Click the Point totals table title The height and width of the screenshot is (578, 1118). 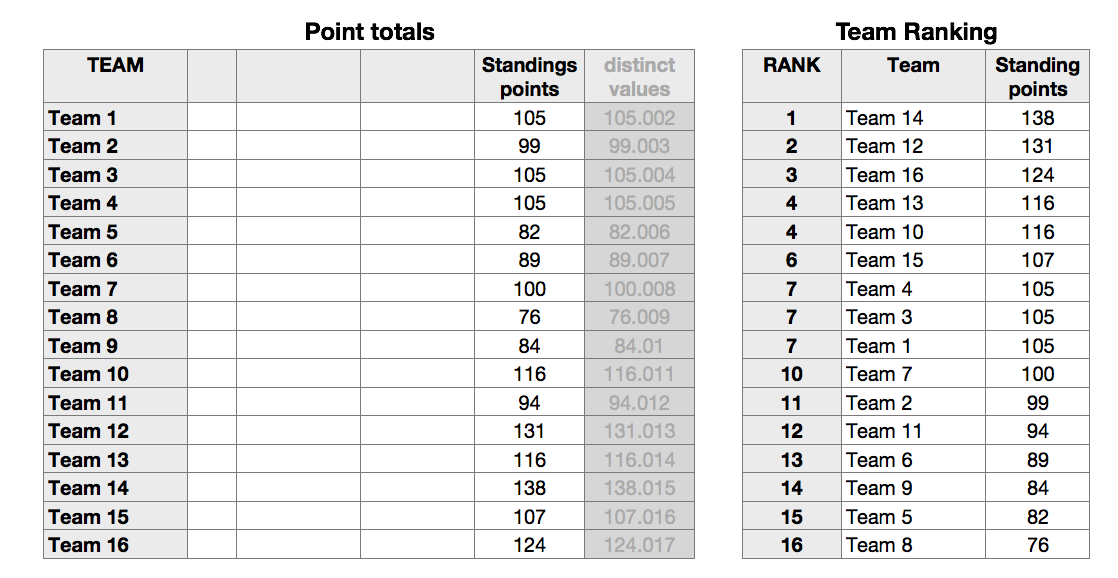coord(369,32)
